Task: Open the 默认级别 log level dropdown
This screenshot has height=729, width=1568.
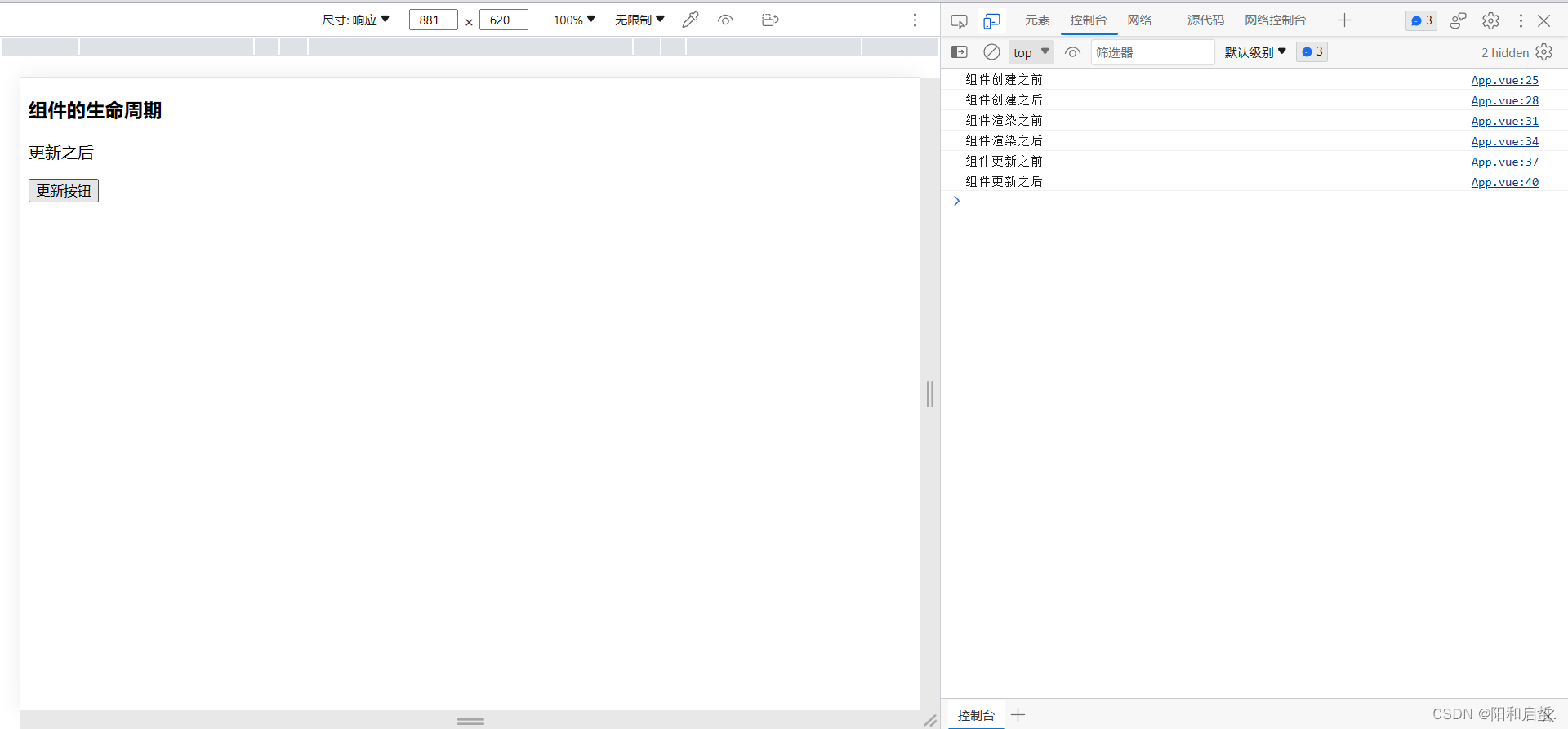Action: (x=1255, y=52)
